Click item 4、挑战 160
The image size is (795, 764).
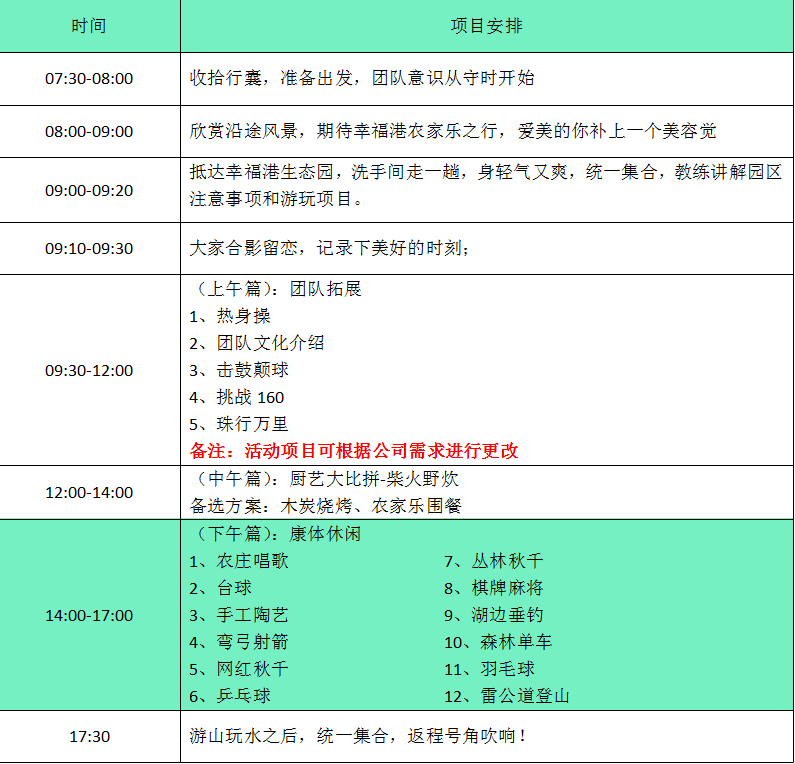(x=236, y=397)
